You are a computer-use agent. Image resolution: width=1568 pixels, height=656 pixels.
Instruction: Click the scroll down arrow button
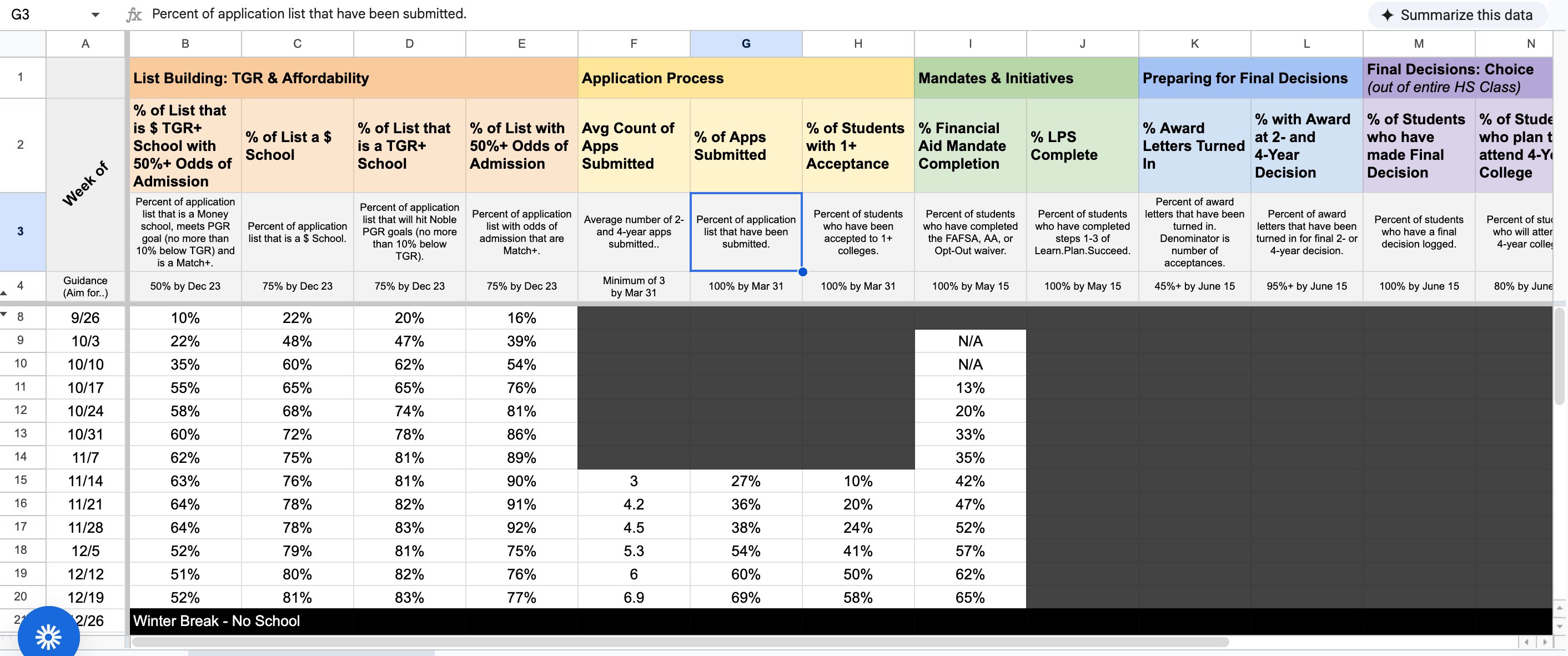coord(1560,626)
